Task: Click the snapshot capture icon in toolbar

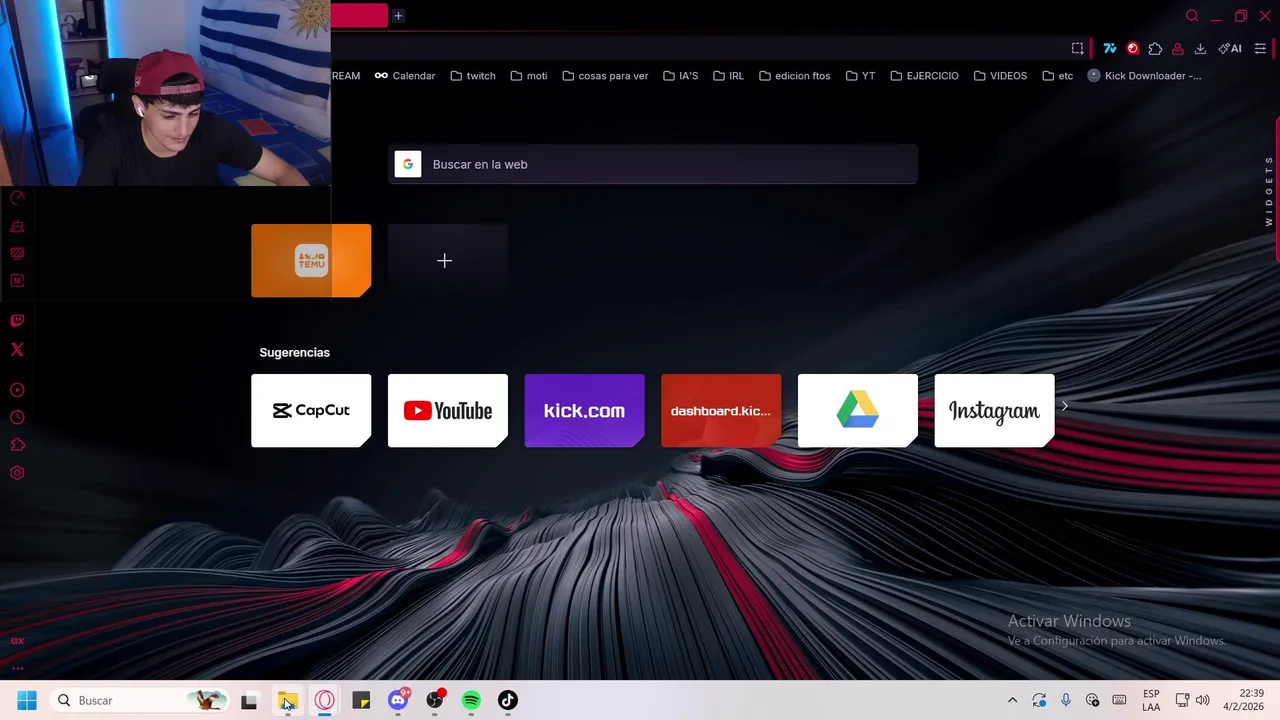Action: (1077, 48)
